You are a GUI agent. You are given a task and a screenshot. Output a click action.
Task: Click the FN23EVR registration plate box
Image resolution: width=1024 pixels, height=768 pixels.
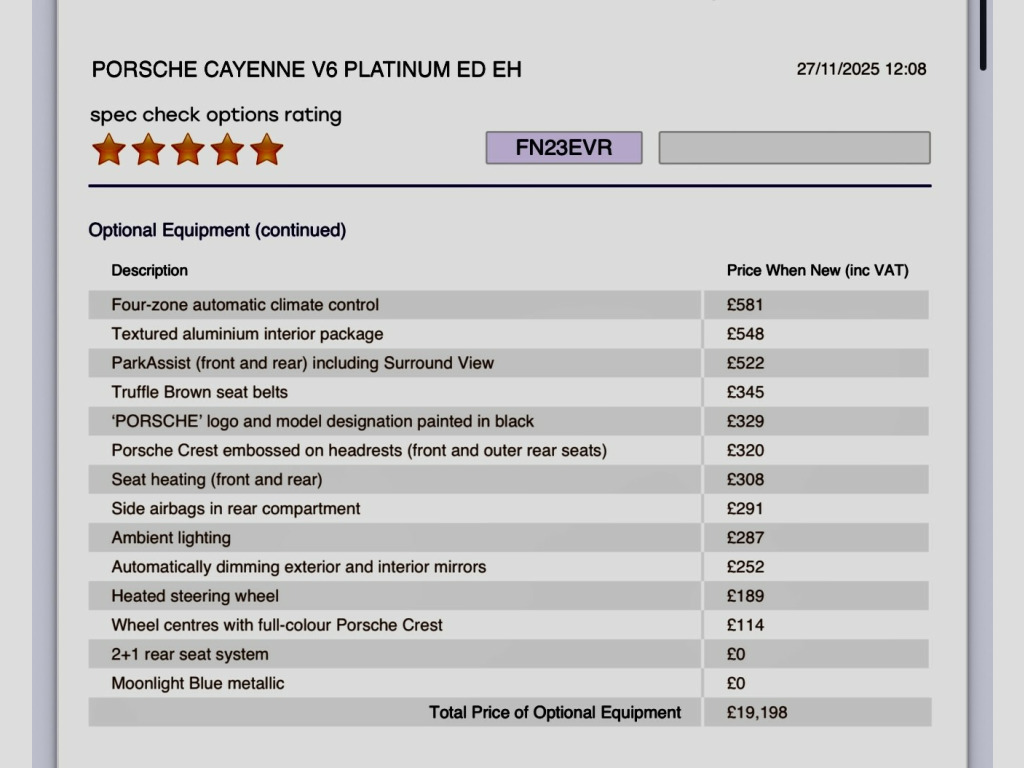pyautogui.click(x=564, y=148)
